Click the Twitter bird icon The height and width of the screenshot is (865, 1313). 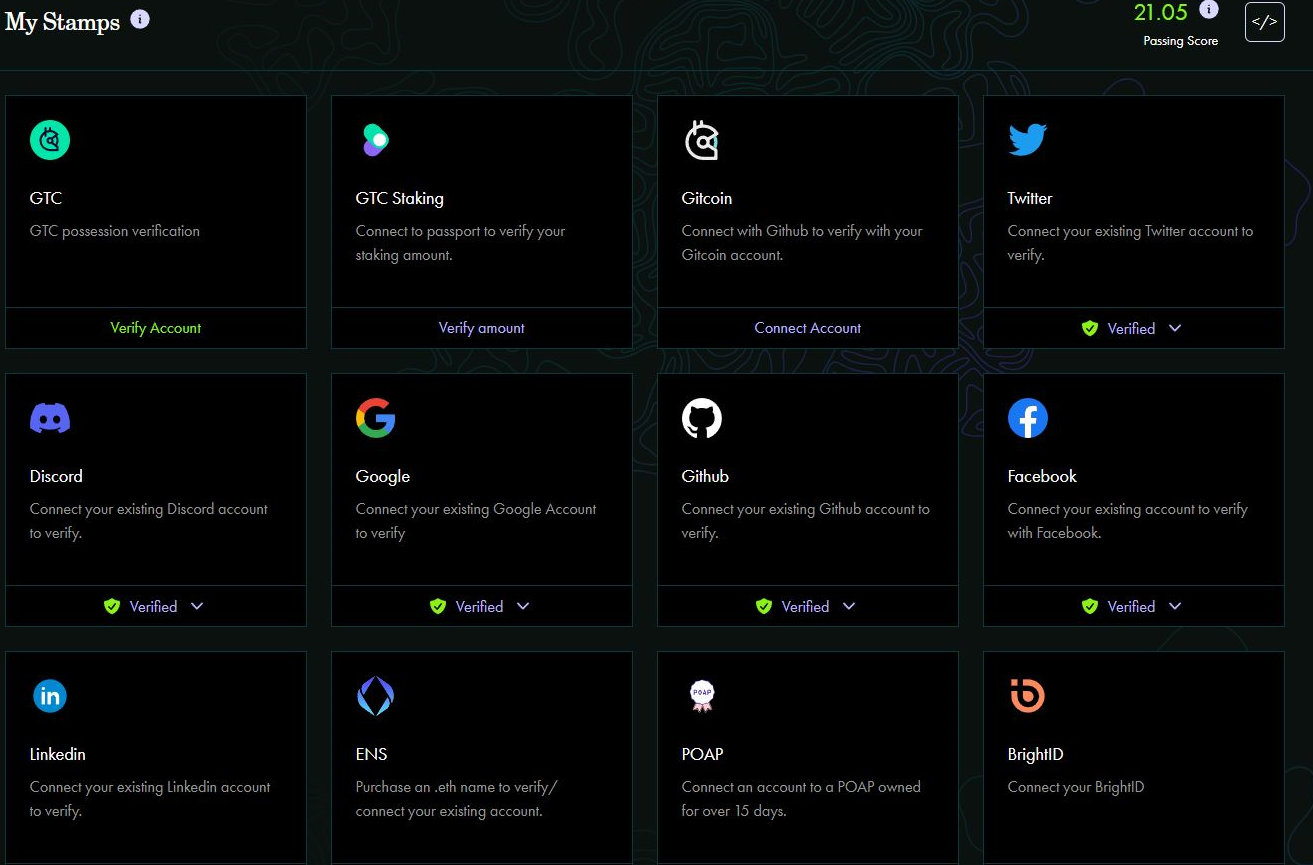[1028, 140]
